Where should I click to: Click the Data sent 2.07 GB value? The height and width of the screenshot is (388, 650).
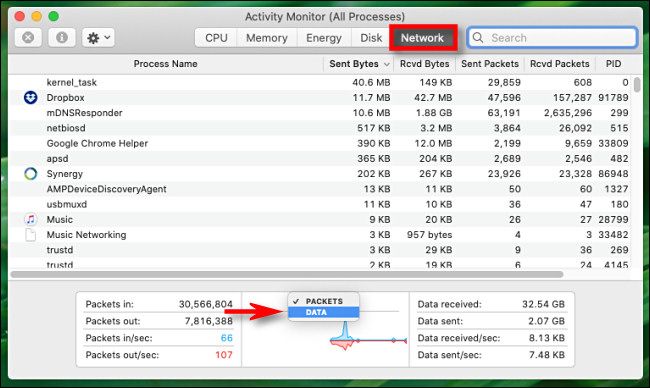tap(546, 321)
